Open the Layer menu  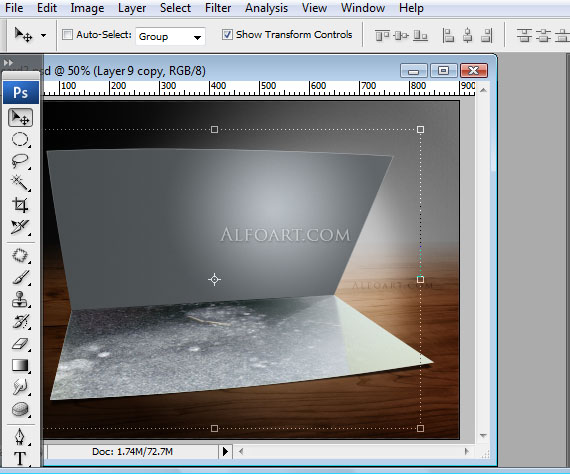[x=132, y=8]
